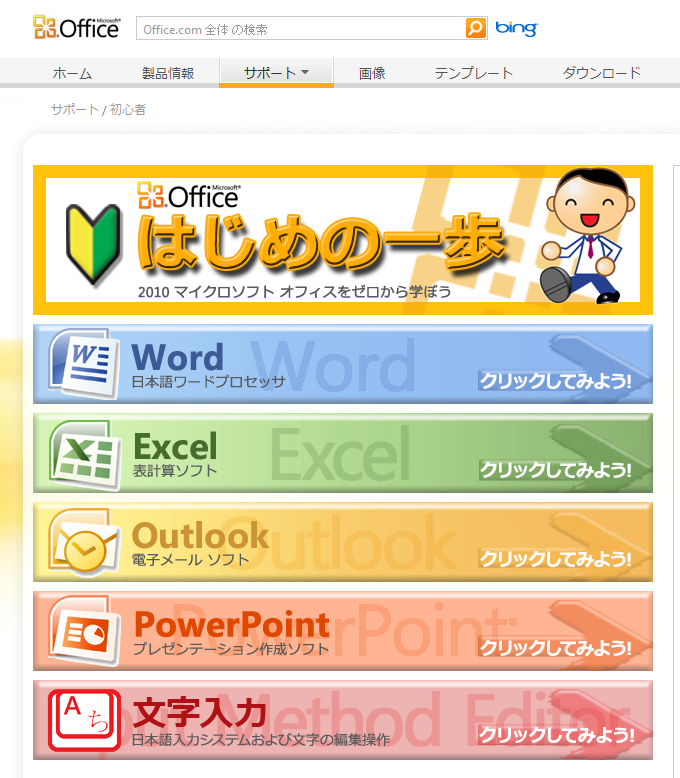
Task: Open the 画像 tab
Action: [372, 73]
